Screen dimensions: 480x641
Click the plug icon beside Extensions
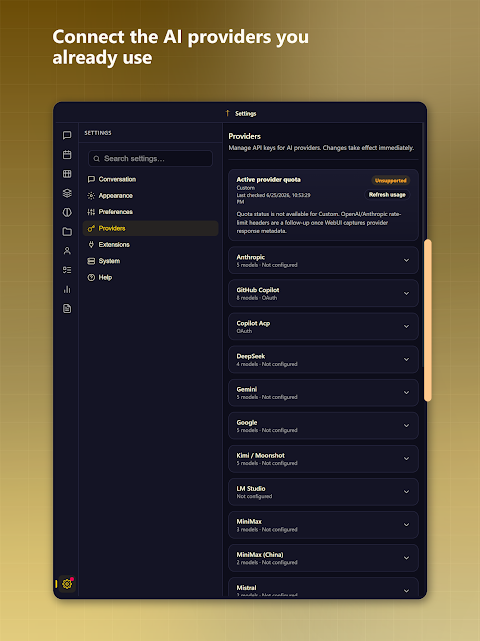(x=91, y=244)
